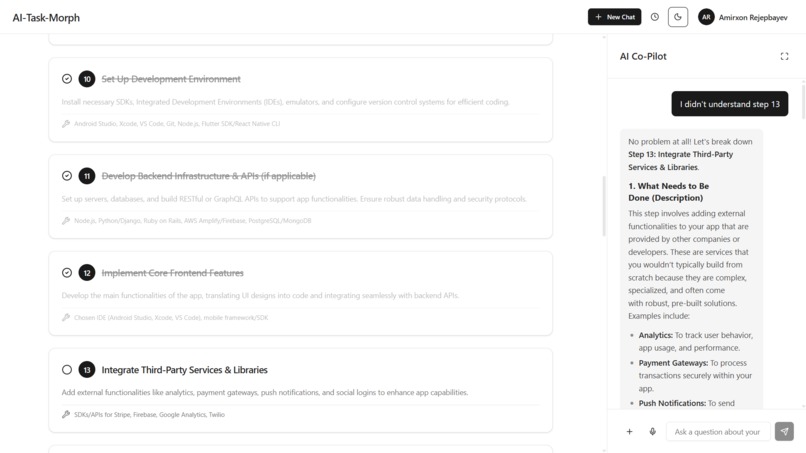Click wrench tools icon in step 13
The height and width of the screenshot is (453, 806).
(66, 414)
